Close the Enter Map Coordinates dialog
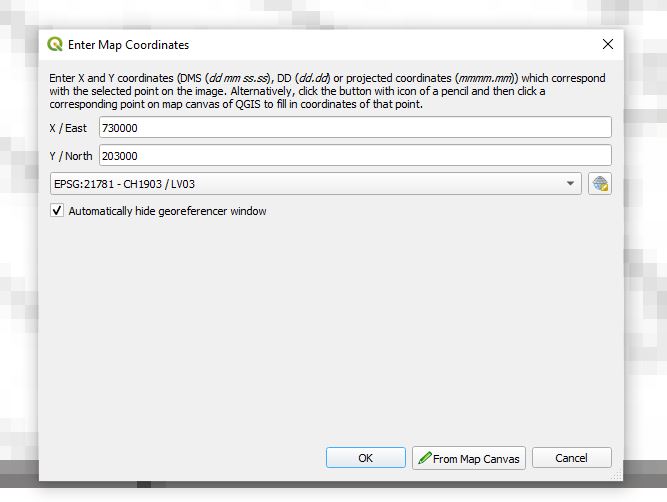The width and height of the screenshot is (667, 502). point(607,45)
